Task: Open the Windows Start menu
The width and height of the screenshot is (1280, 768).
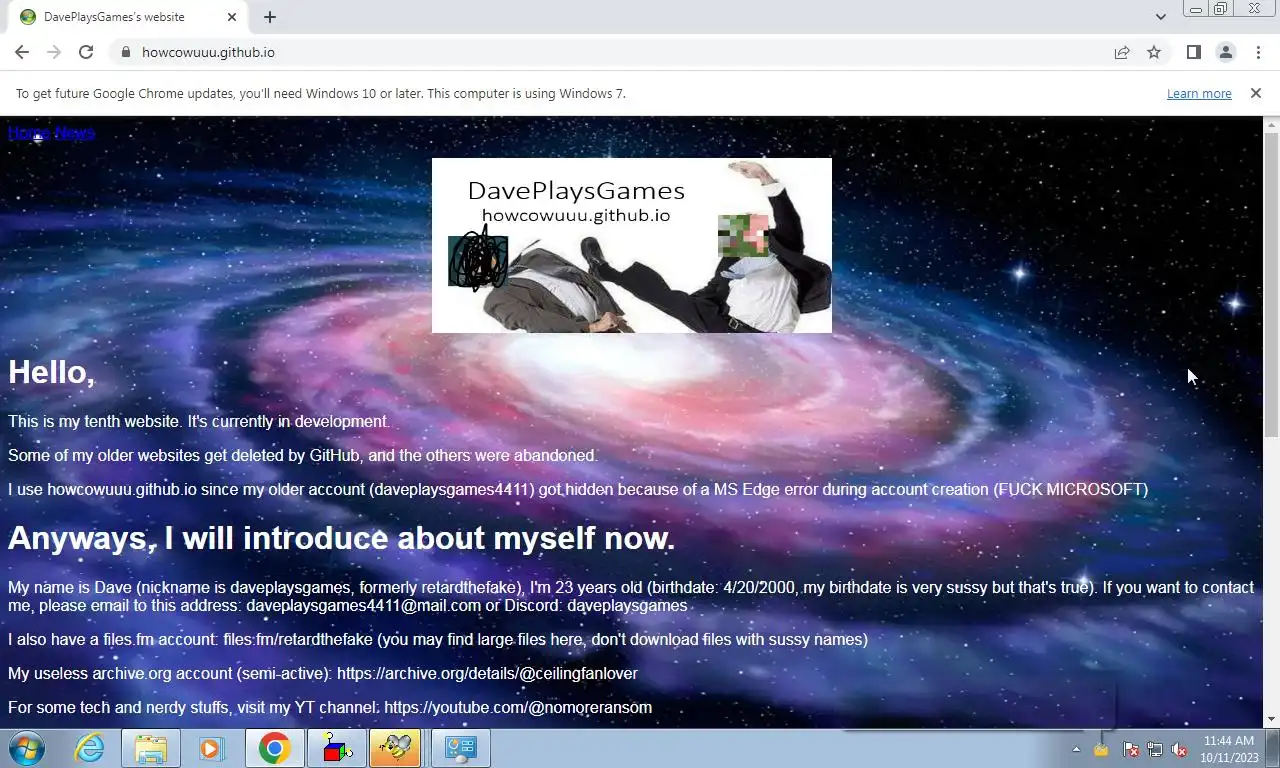Action: 27,748
